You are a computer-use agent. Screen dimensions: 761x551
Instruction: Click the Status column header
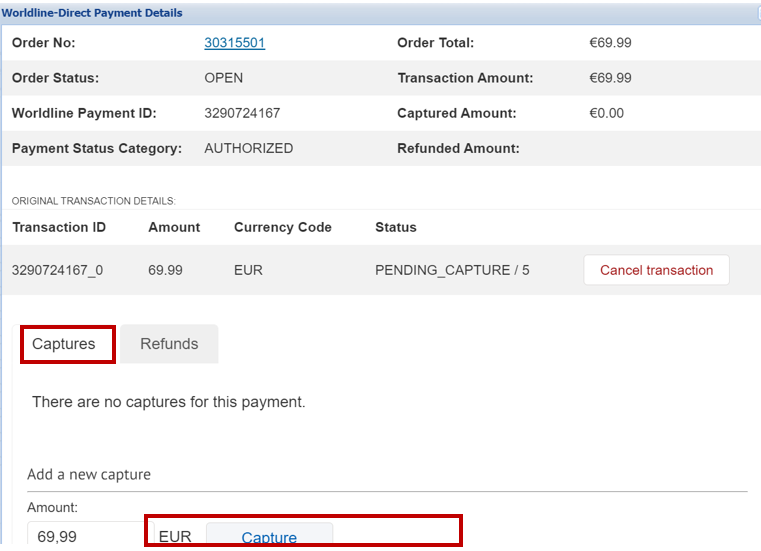[x=396, y=227]
